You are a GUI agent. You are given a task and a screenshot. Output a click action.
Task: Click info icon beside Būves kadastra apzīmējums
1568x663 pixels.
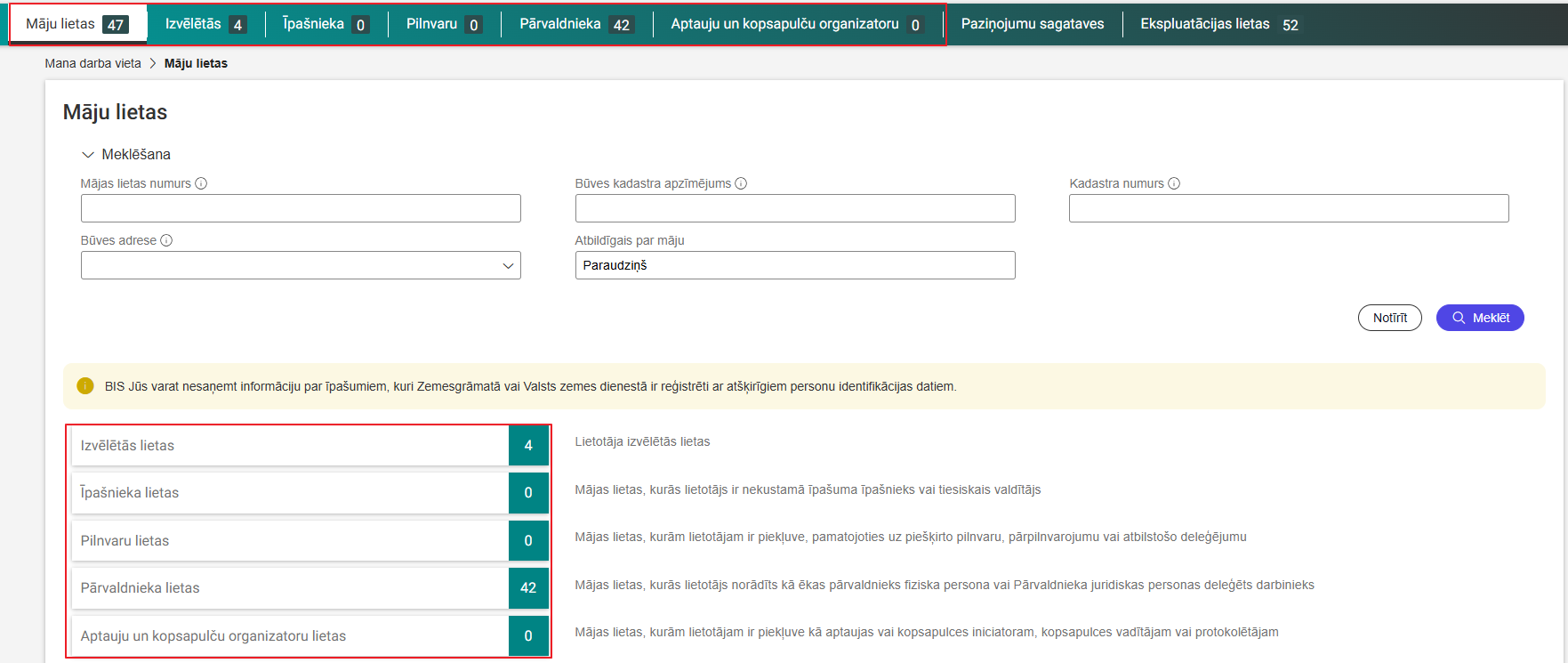coord(741,183)
